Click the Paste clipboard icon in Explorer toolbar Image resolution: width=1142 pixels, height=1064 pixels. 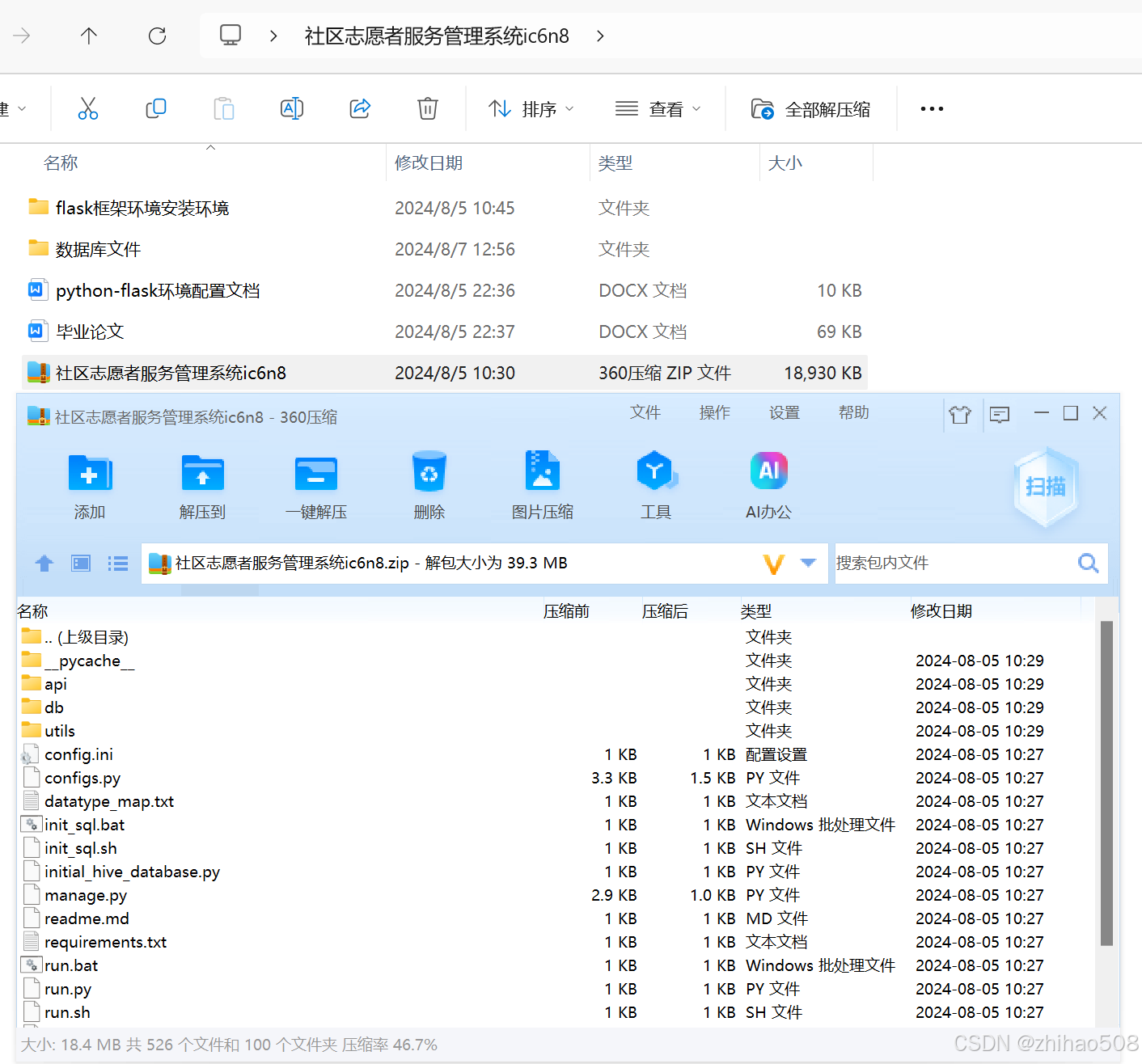224,108
